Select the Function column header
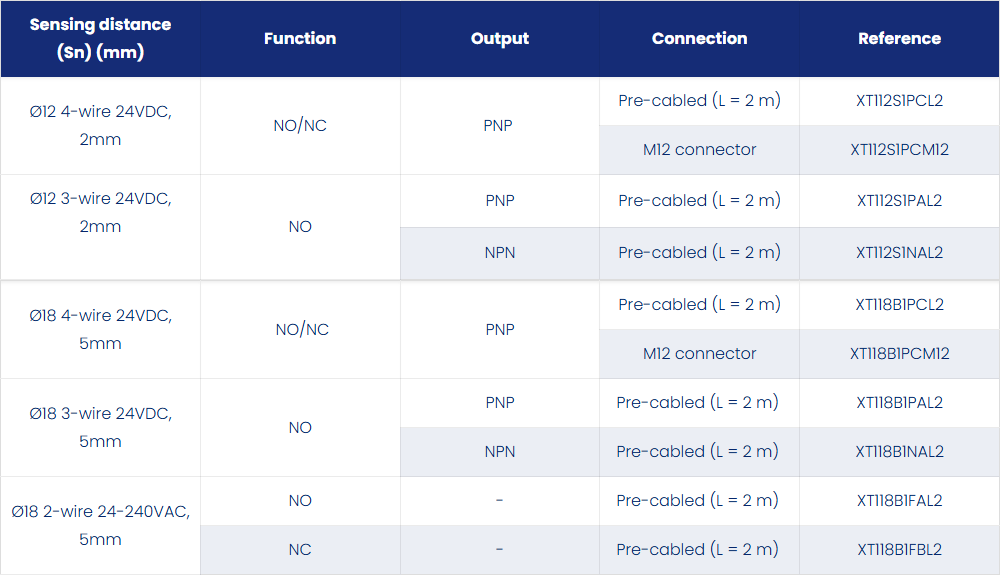The width and height of the screenshot is (1000, 575). tap(300, 38)
